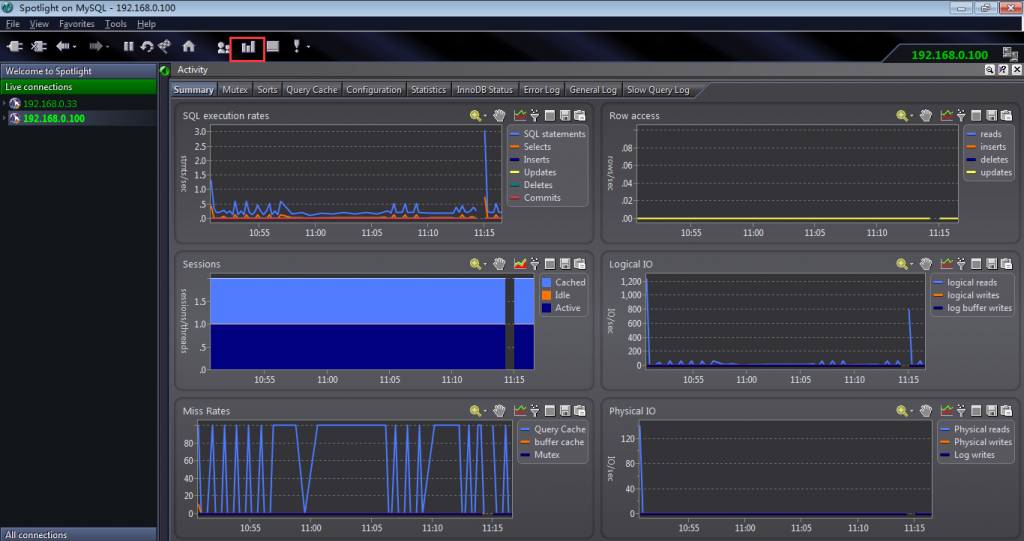Maximize the Logical IO chart
Viewport: 1024px width, 541px height.
coord(976,264)
